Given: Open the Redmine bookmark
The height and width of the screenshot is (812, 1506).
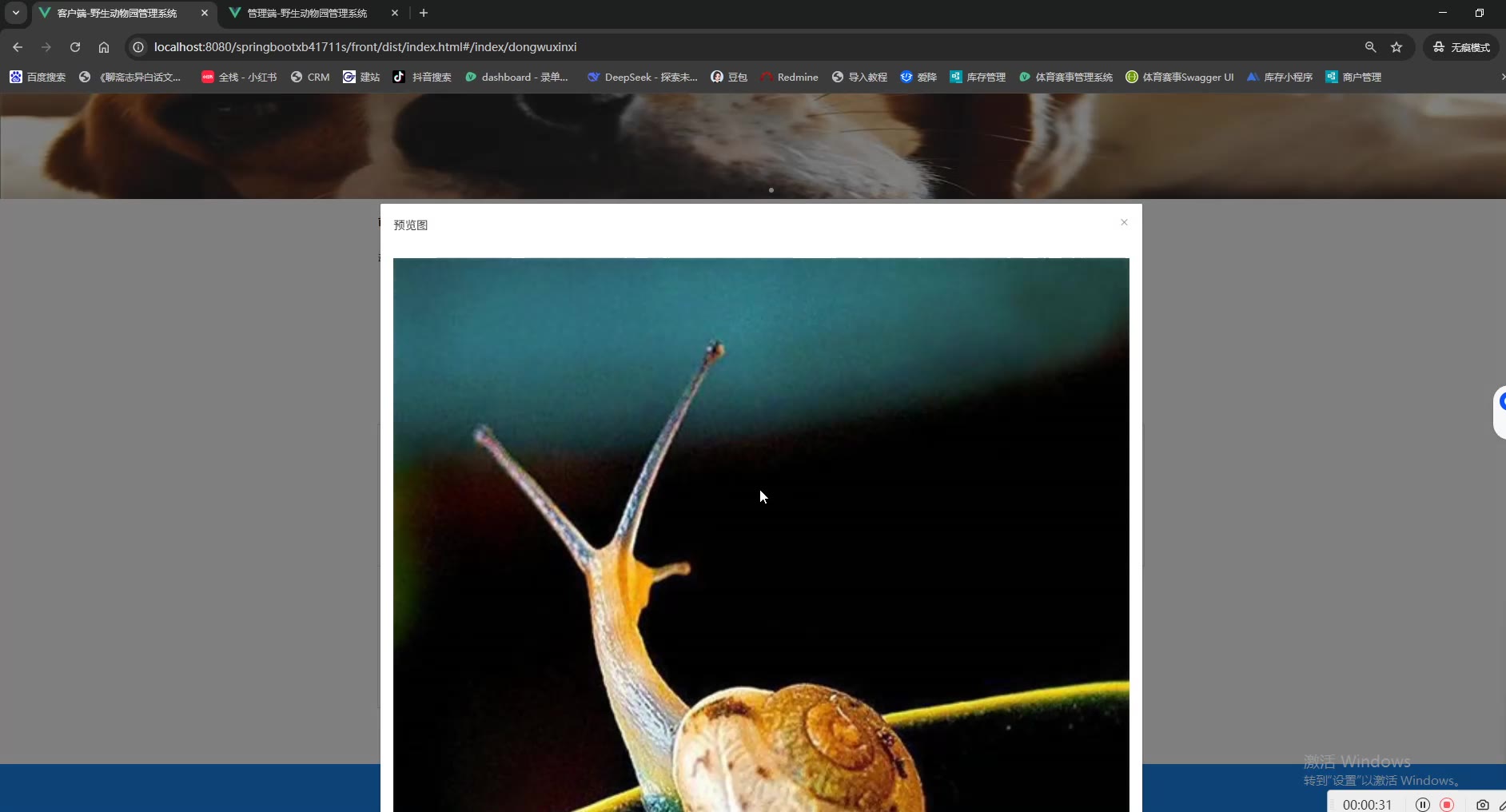Looking at the screenshot, I should pos(789,77).
